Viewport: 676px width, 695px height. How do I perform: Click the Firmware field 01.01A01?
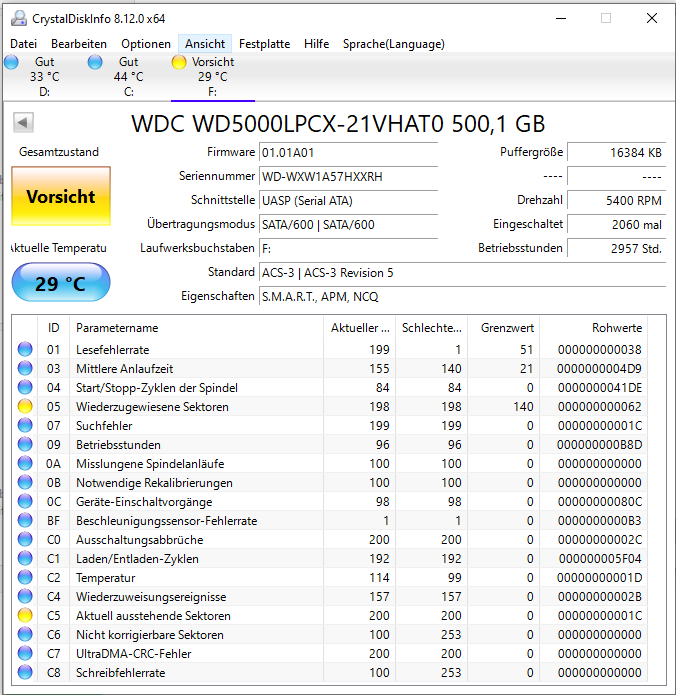click(348, 152)
